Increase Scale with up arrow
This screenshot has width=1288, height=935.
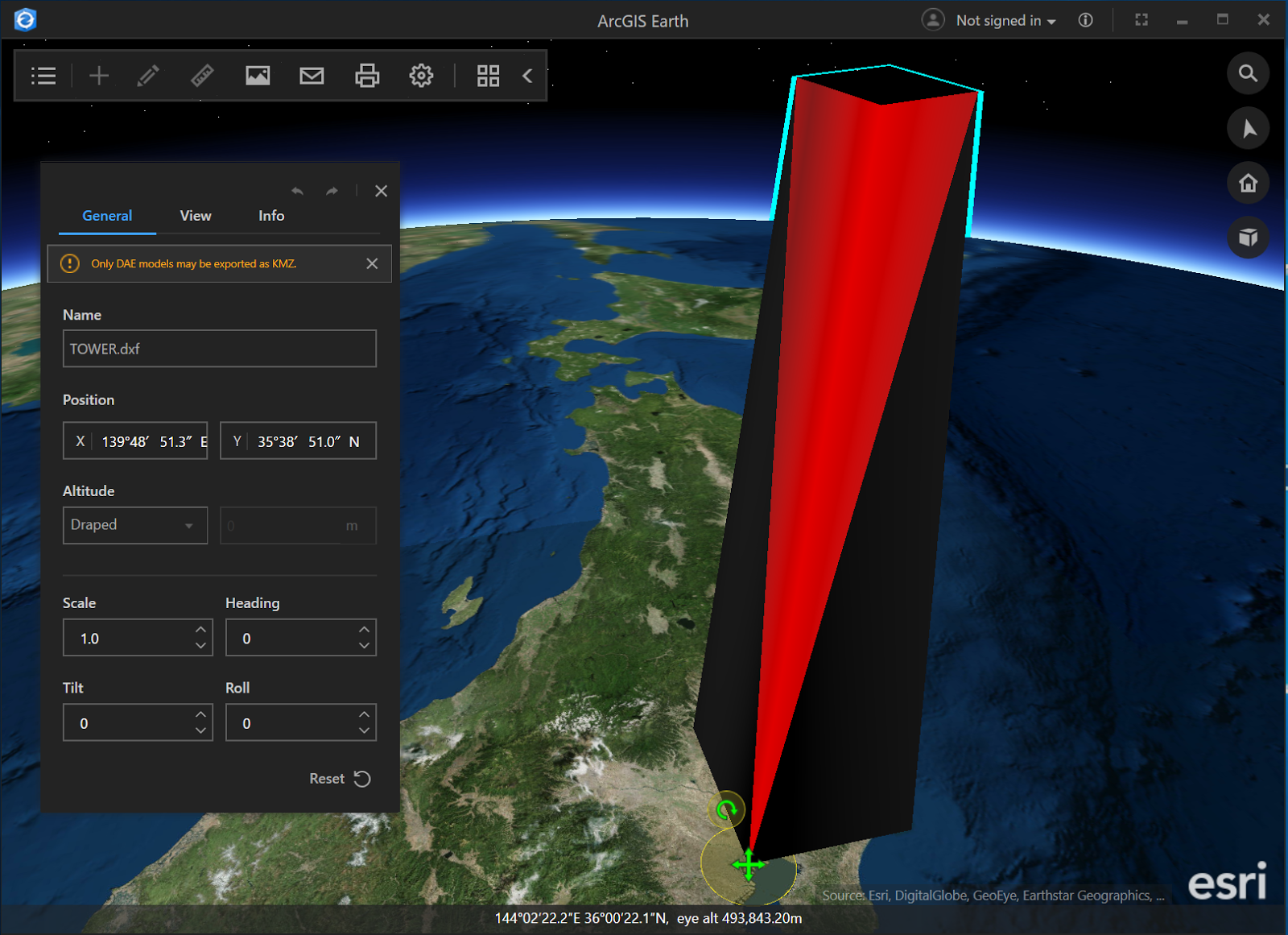(x=200, y=629)
